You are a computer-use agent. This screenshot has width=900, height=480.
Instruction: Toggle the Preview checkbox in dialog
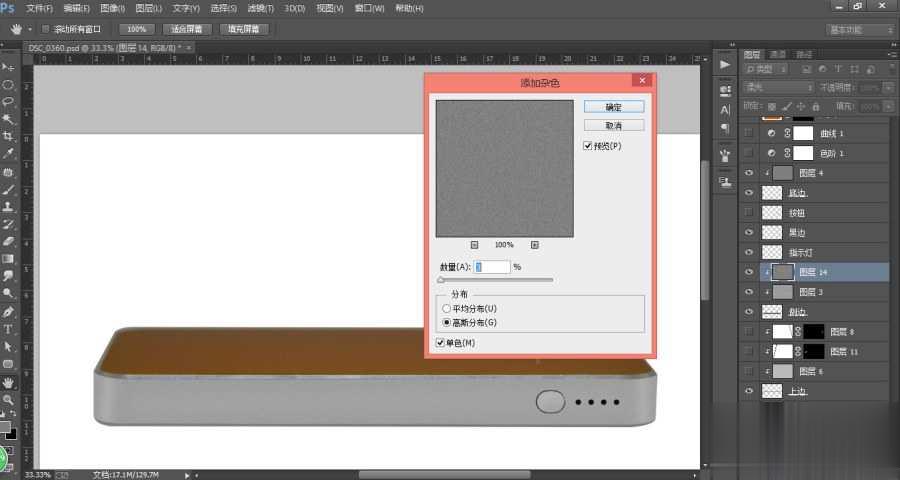(587, 146)
